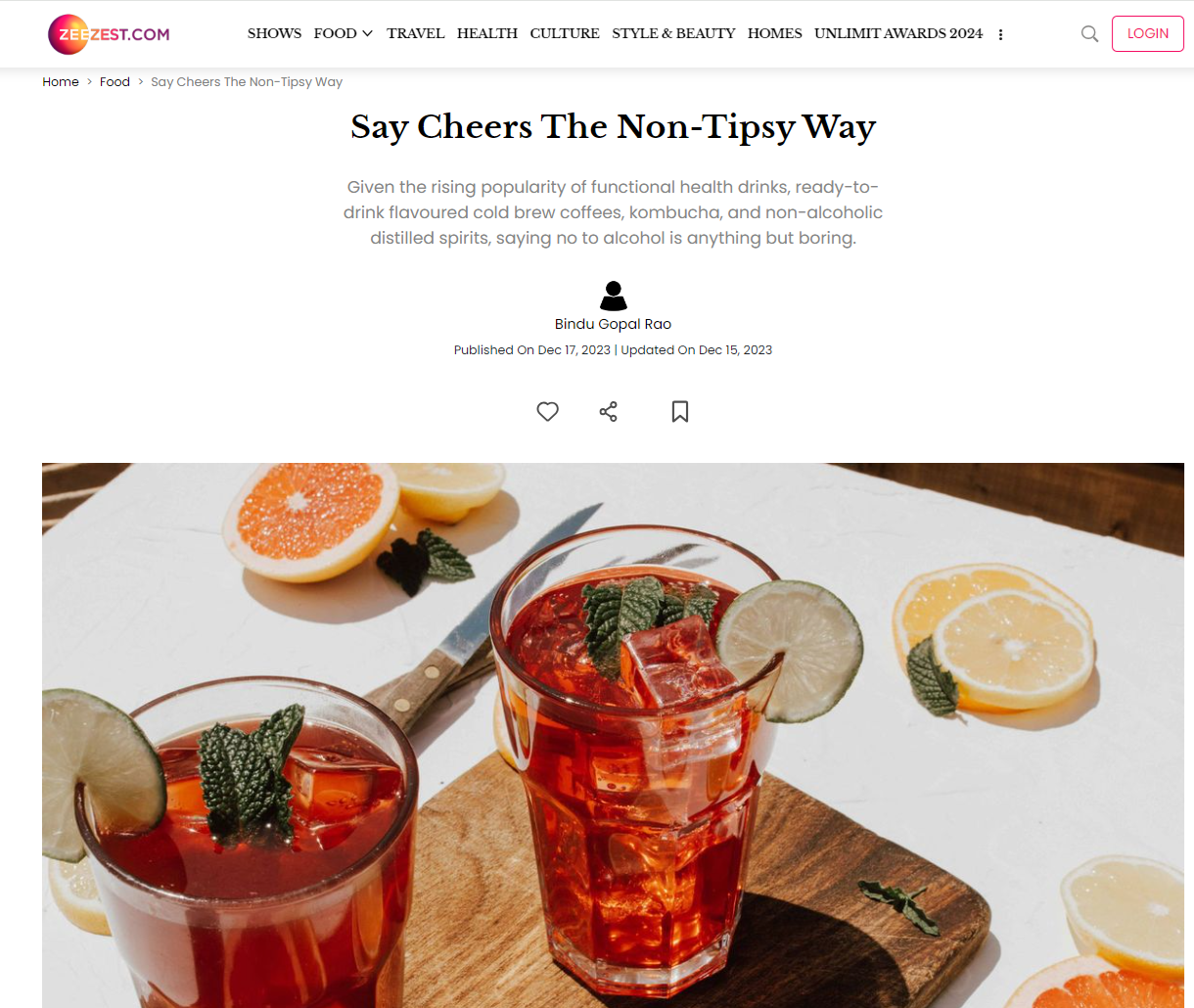This screenshot has width=1194, height=1008.
Task: Like the article with heart icon
Action: pos(547,412)
